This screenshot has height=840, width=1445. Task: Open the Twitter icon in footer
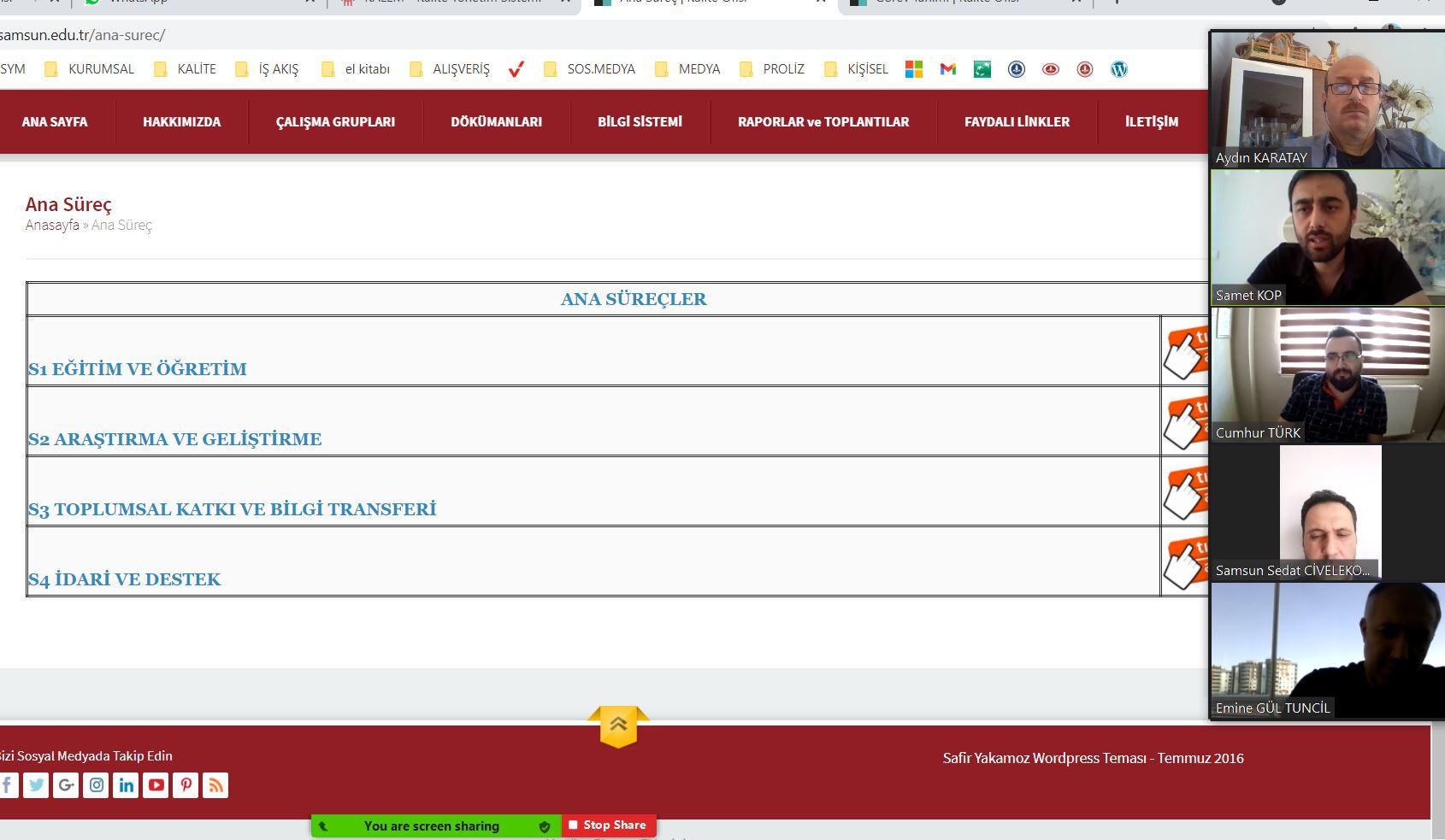(x=36, y=785)
